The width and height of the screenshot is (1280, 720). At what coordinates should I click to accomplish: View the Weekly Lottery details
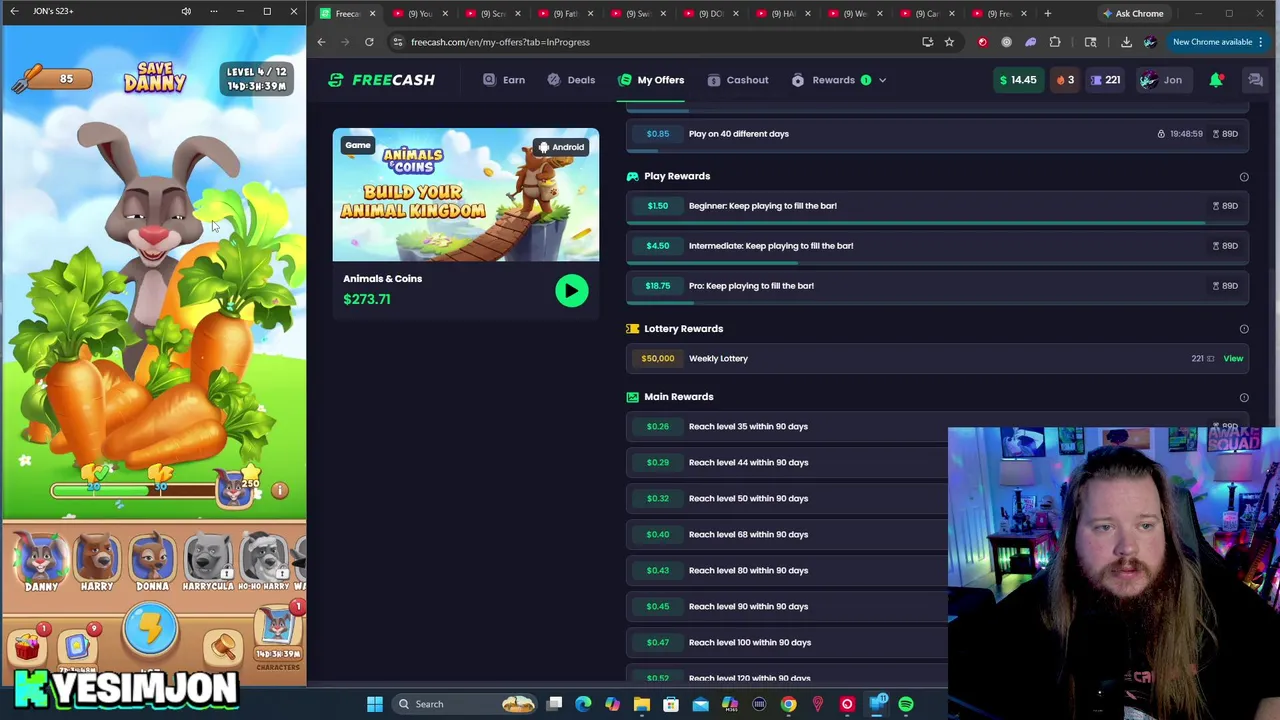1233,358
